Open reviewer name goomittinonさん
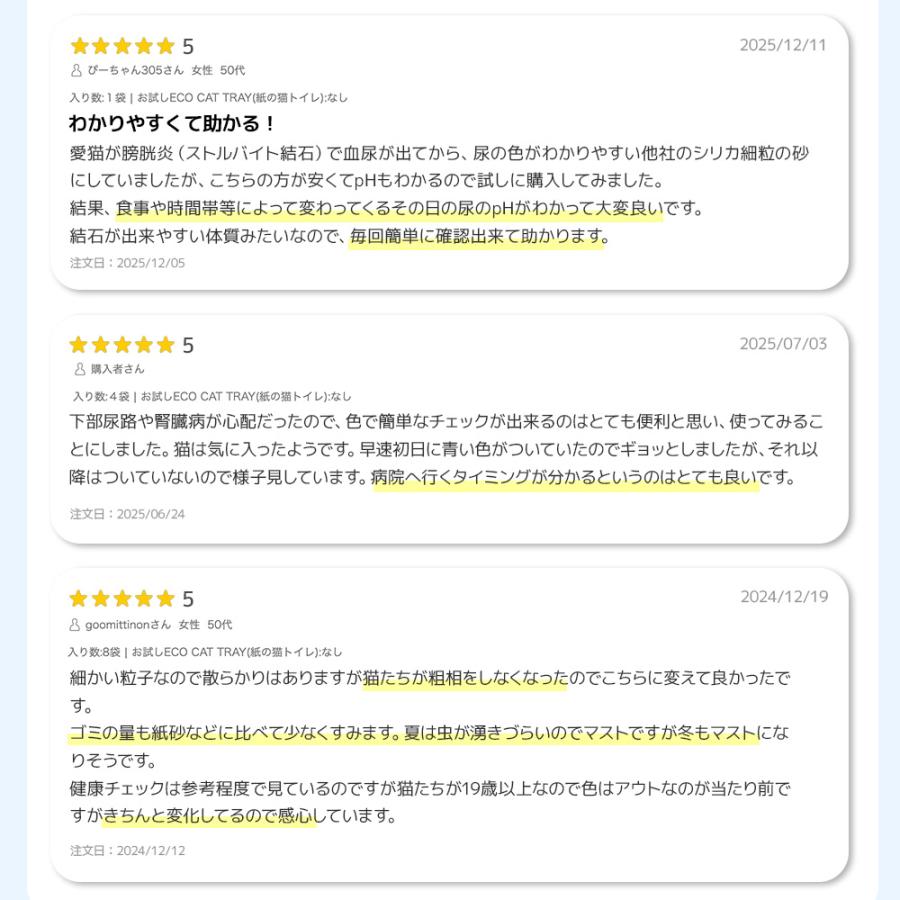This screenshot has height=900, width=900. point(128,625)
